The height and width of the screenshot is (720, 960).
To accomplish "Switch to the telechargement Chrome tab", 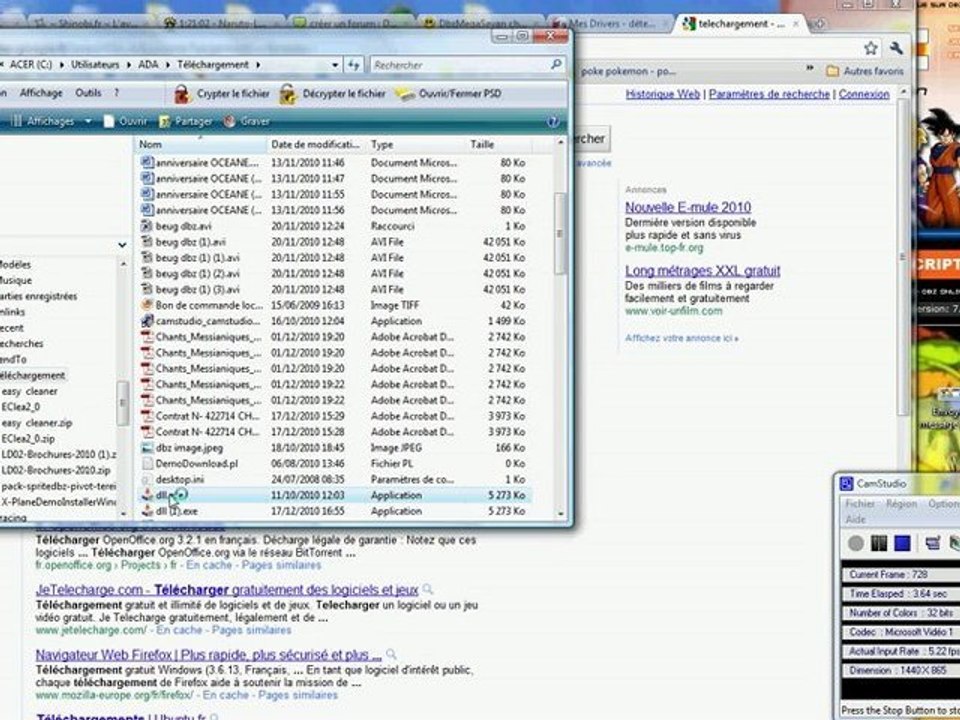I will [742, 24].
